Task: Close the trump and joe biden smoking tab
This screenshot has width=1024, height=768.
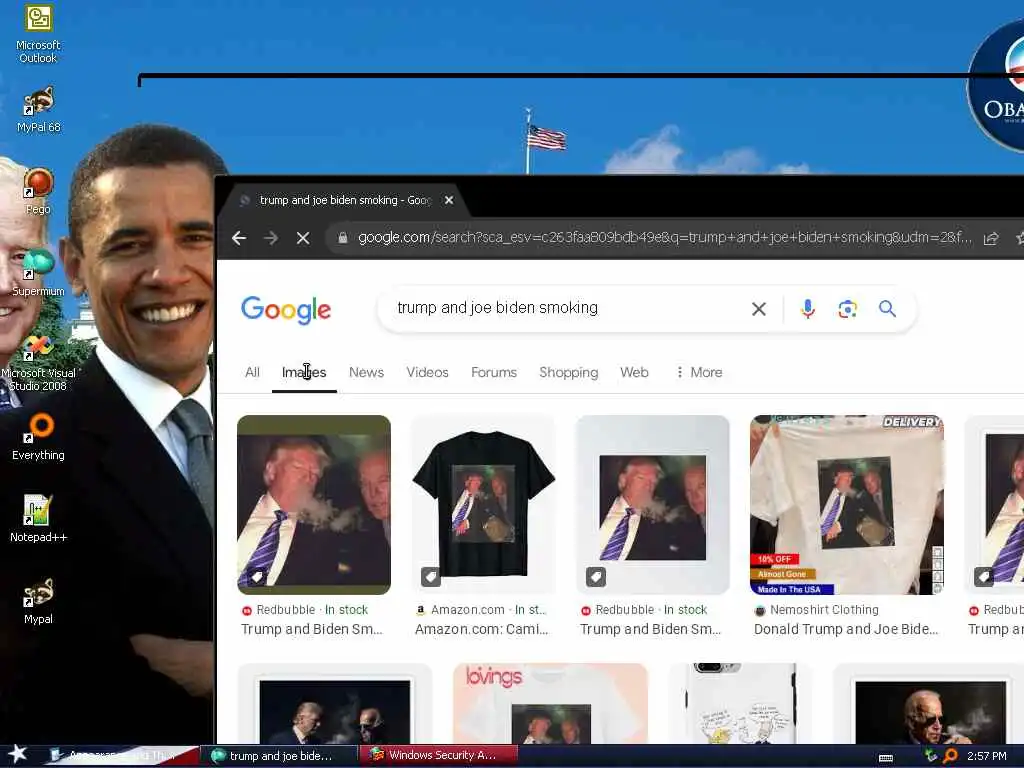Action: 449,200
